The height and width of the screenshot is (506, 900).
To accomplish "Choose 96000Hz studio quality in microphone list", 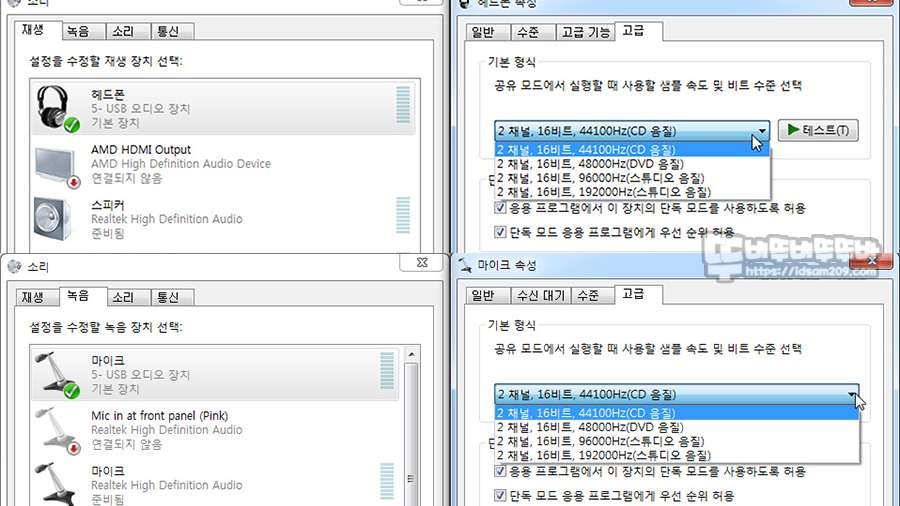I will pos(677,441).
